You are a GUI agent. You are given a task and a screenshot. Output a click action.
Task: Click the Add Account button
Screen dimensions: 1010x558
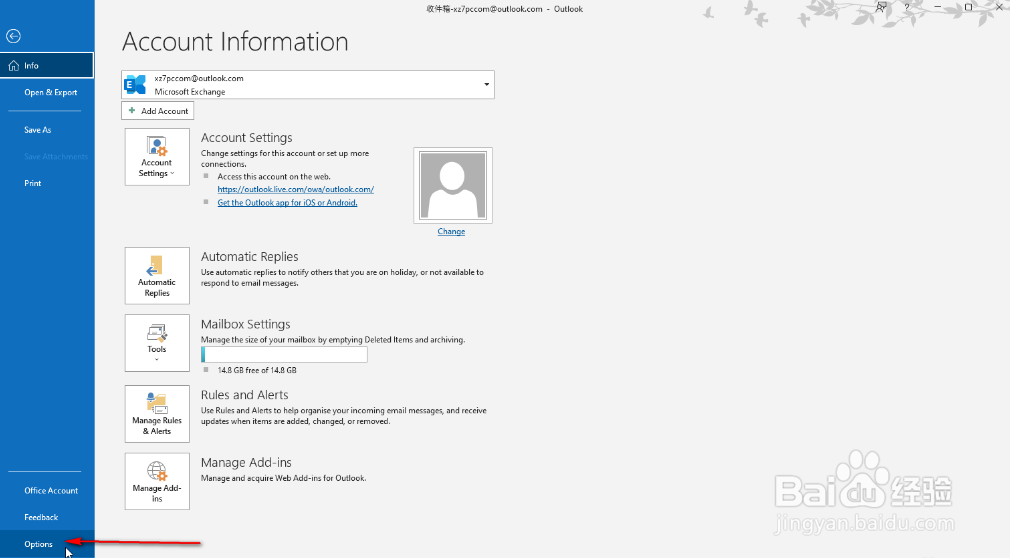[157, 111]
